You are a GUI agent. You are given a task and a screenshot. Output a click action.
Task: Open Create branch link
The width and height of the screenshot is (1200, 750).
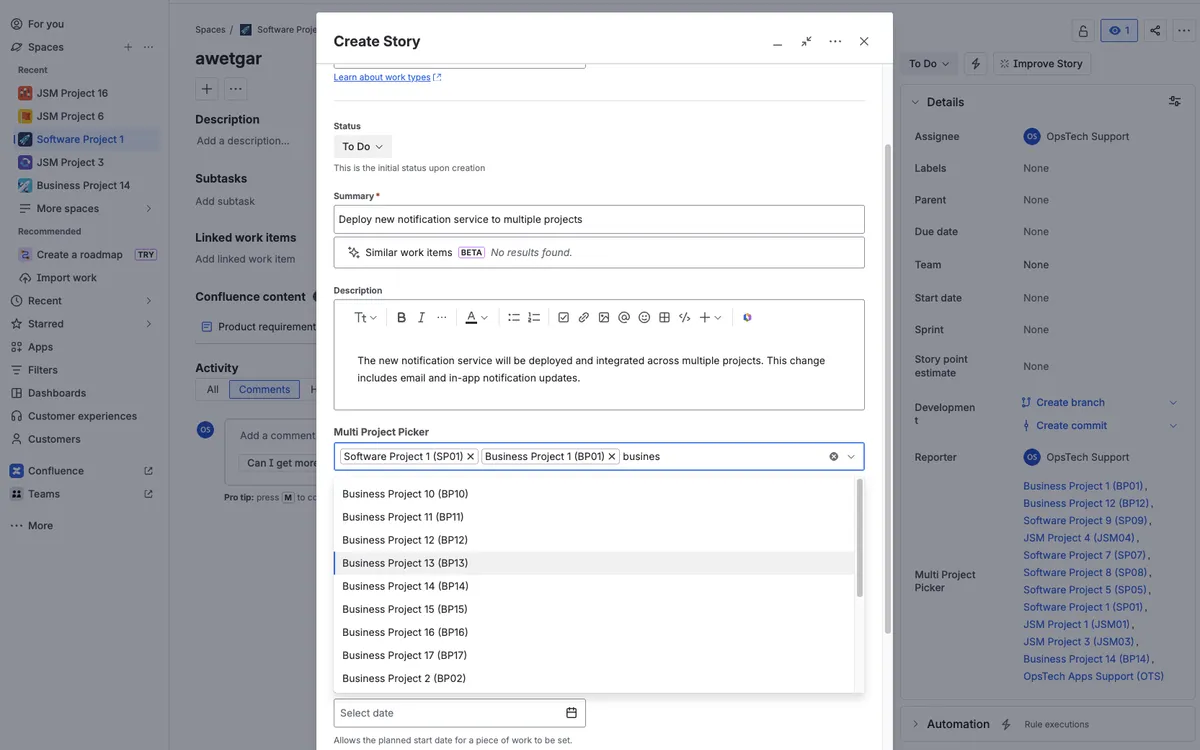click(1070, 402)
